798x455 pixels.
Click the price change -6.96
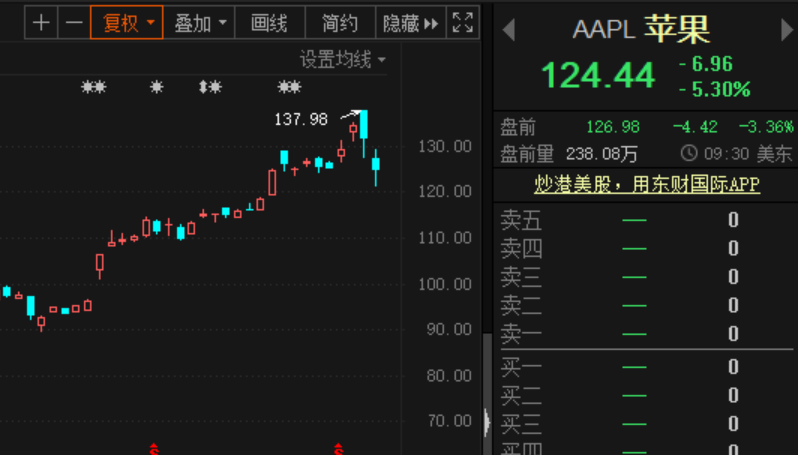tap(706, 64)
